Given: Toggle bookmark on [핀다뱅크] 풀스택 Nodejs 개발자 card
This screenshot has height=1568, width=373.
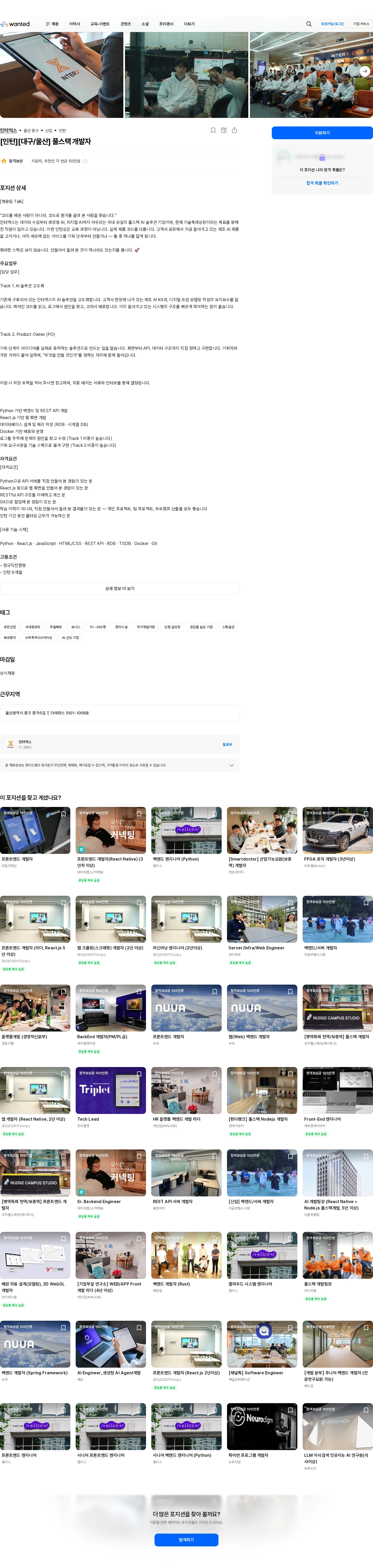Looking at the screenshot, I should point(290,1074).
